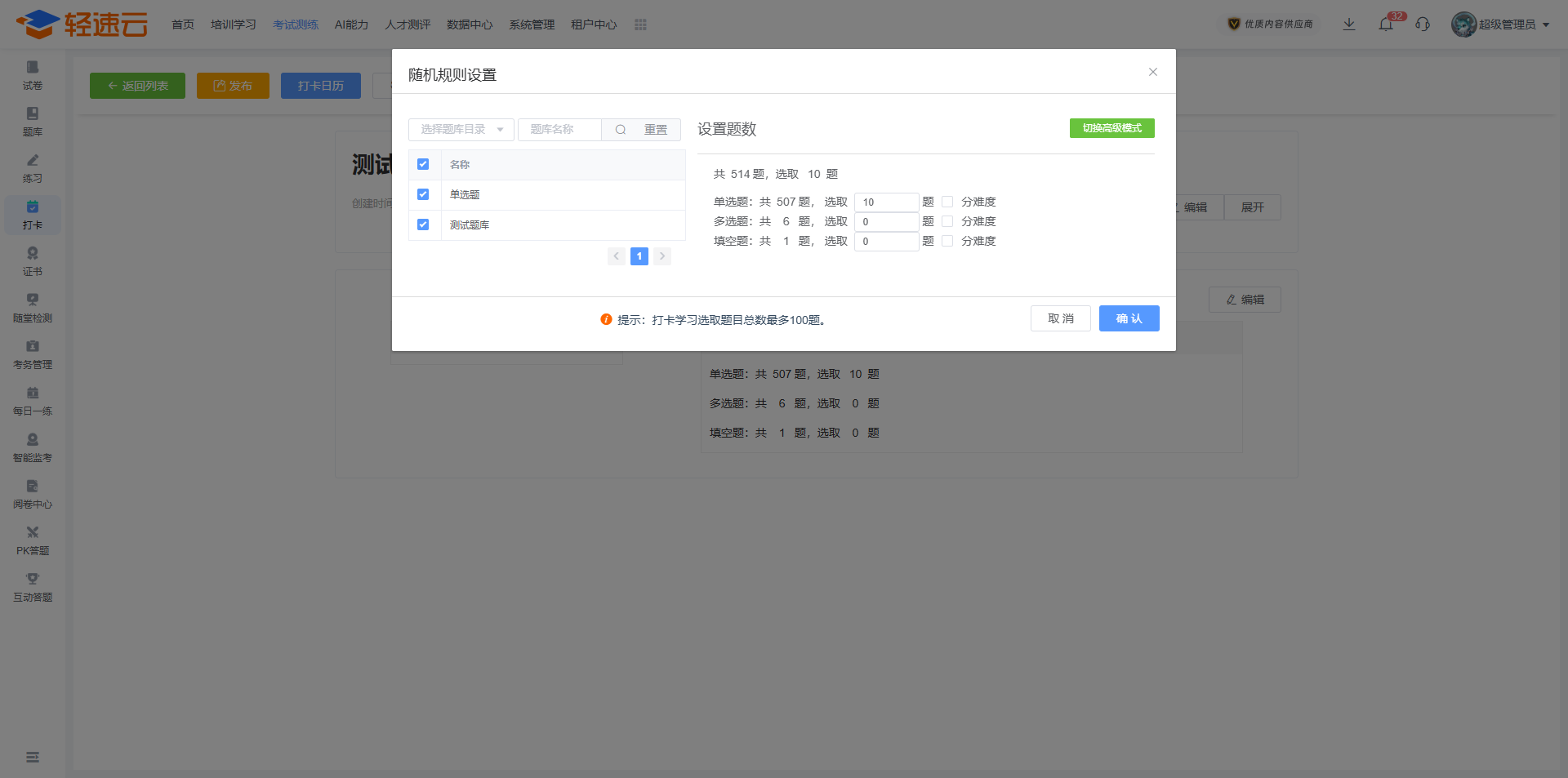Click the download icon in the header
This screenshot has width=1568, height=778.
coord(1349,24)
